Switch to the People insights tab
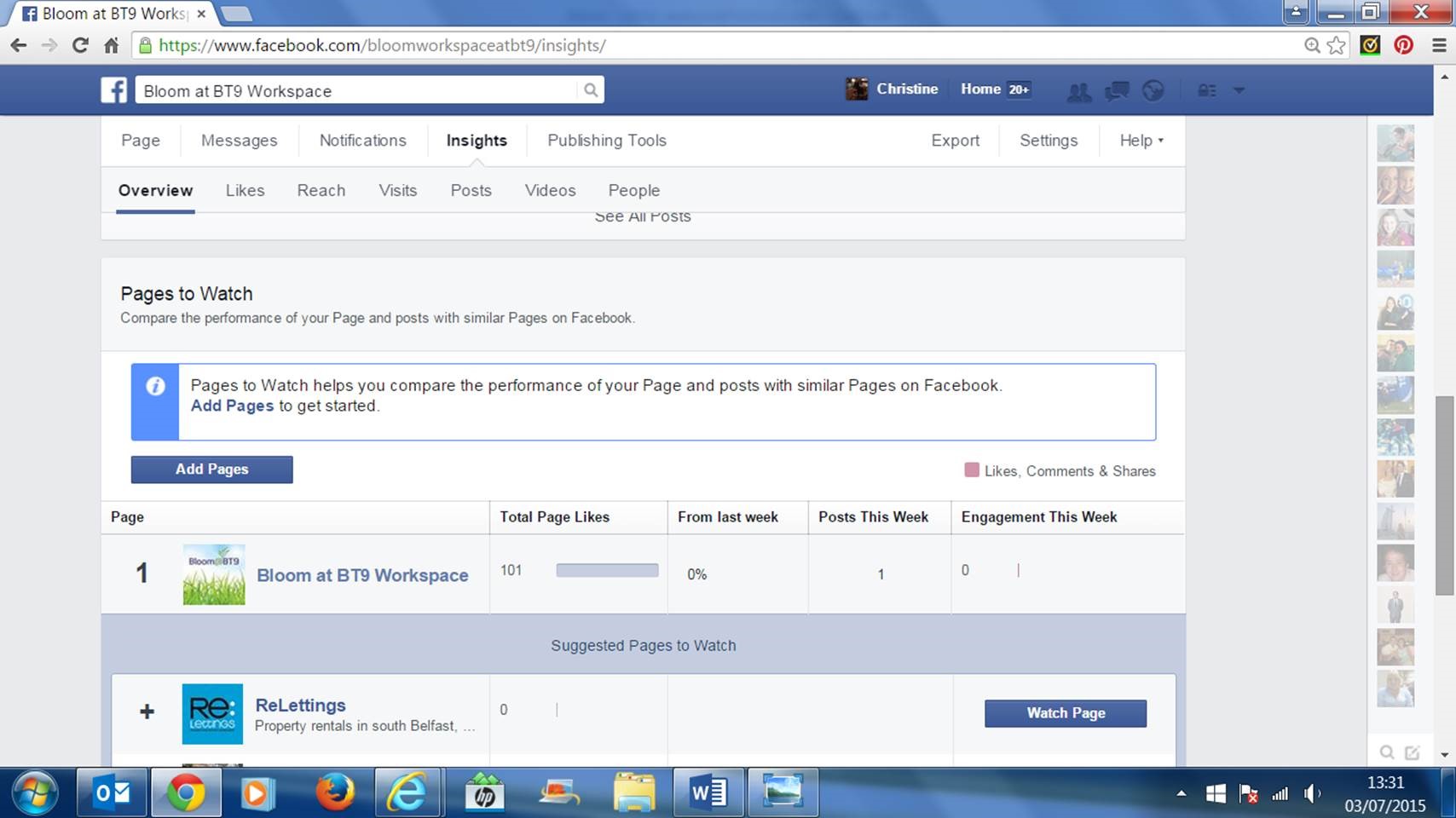The width and height of the screenshot is (1456, 818). pos(634,190)
